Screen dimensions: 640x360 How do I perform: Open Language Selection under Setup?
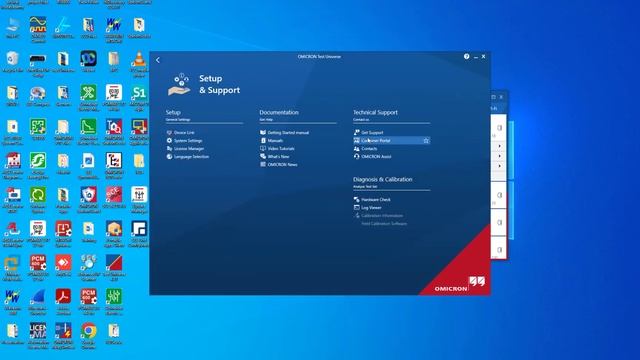pos(187,156)
